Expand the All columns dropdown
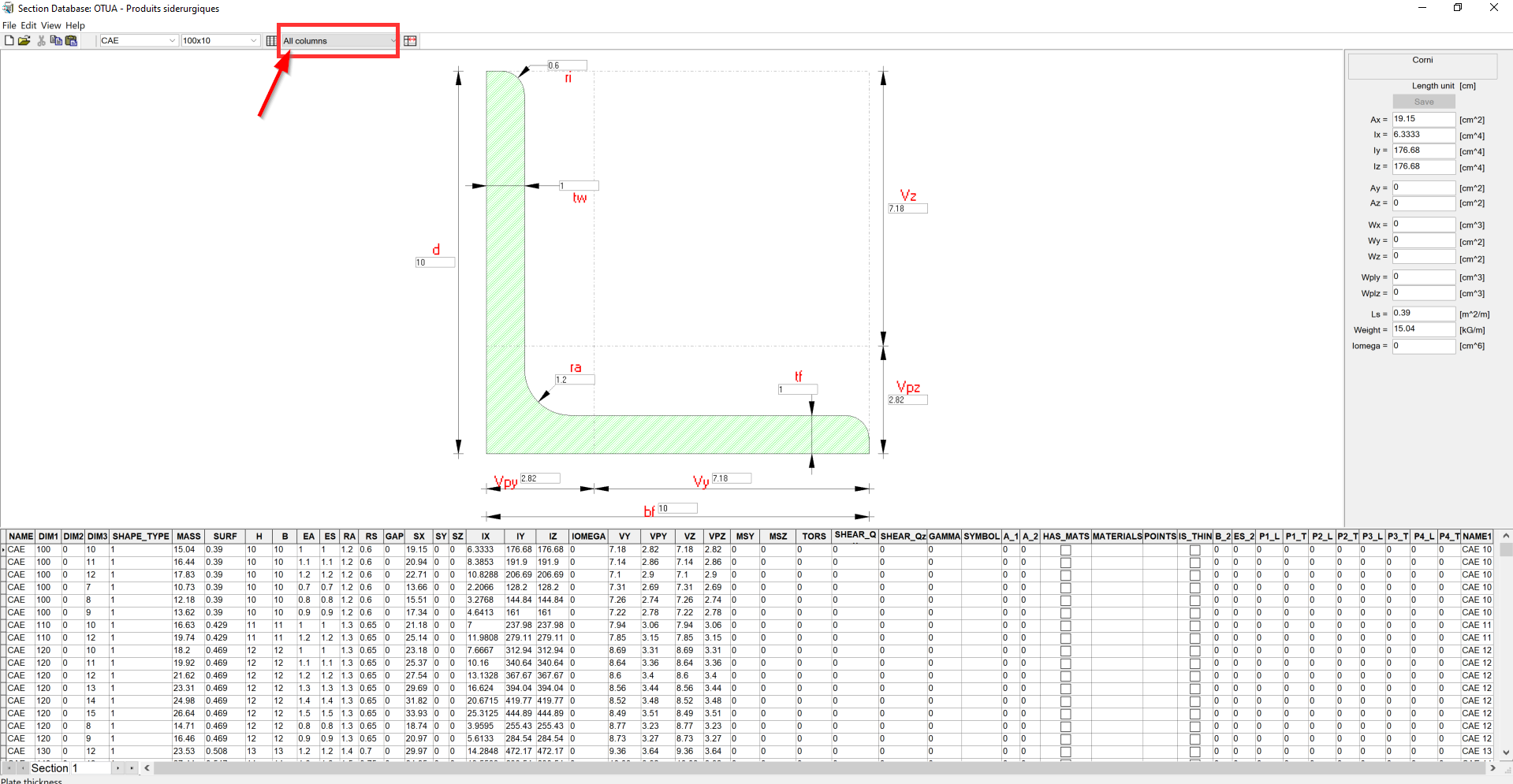Viewport: 1513px width, 784px height. point(340,40)
